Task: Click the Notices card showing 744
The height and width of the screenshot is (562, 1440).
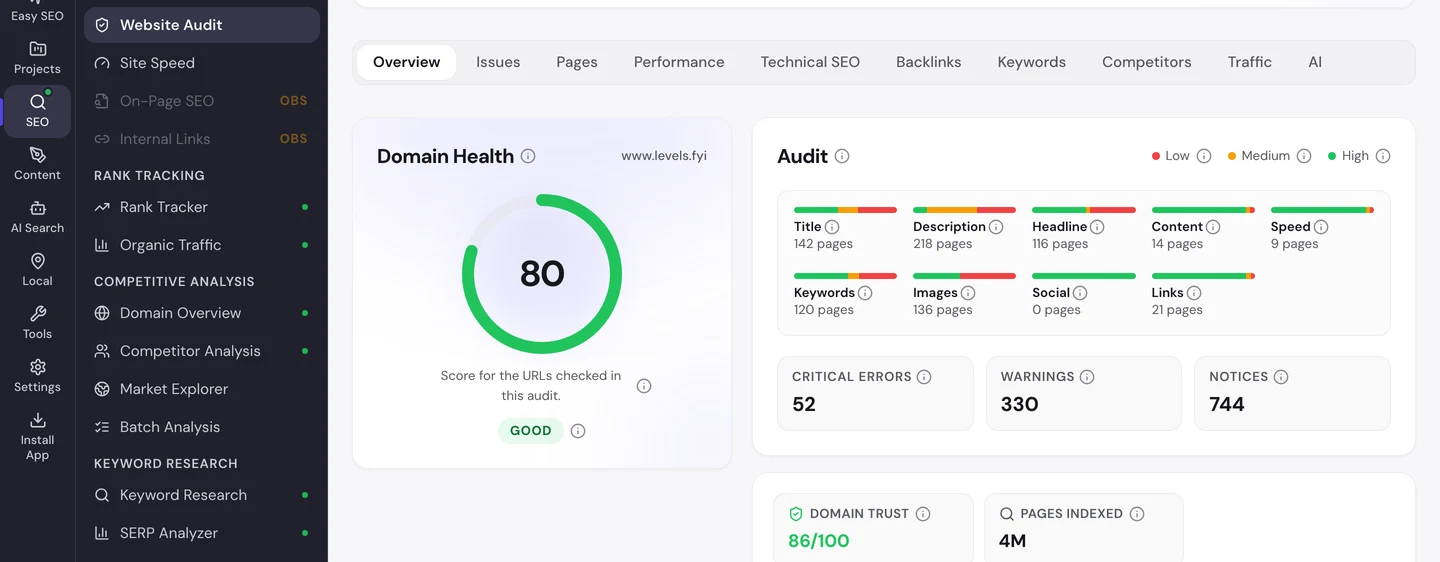Action: 1292,393
